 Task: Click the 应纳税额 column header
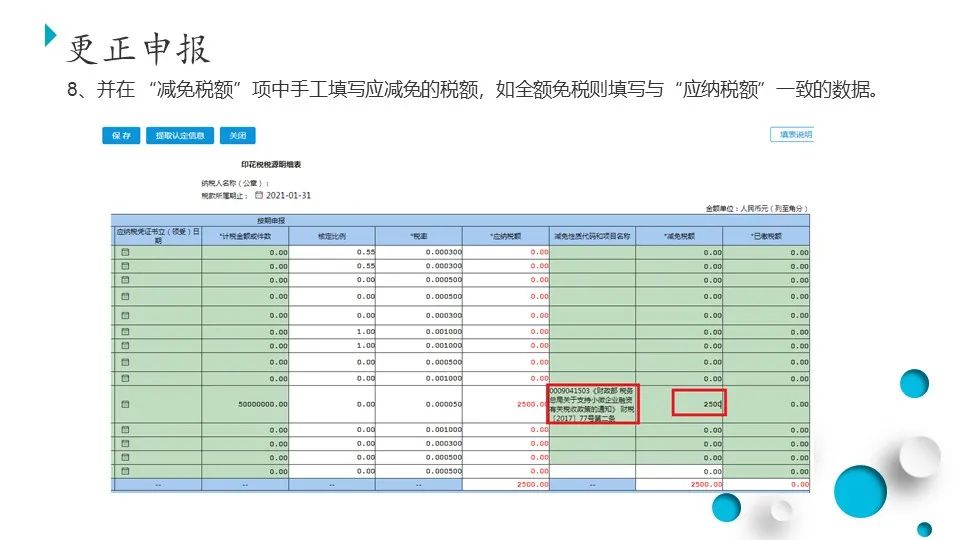[x=506, y=236]
